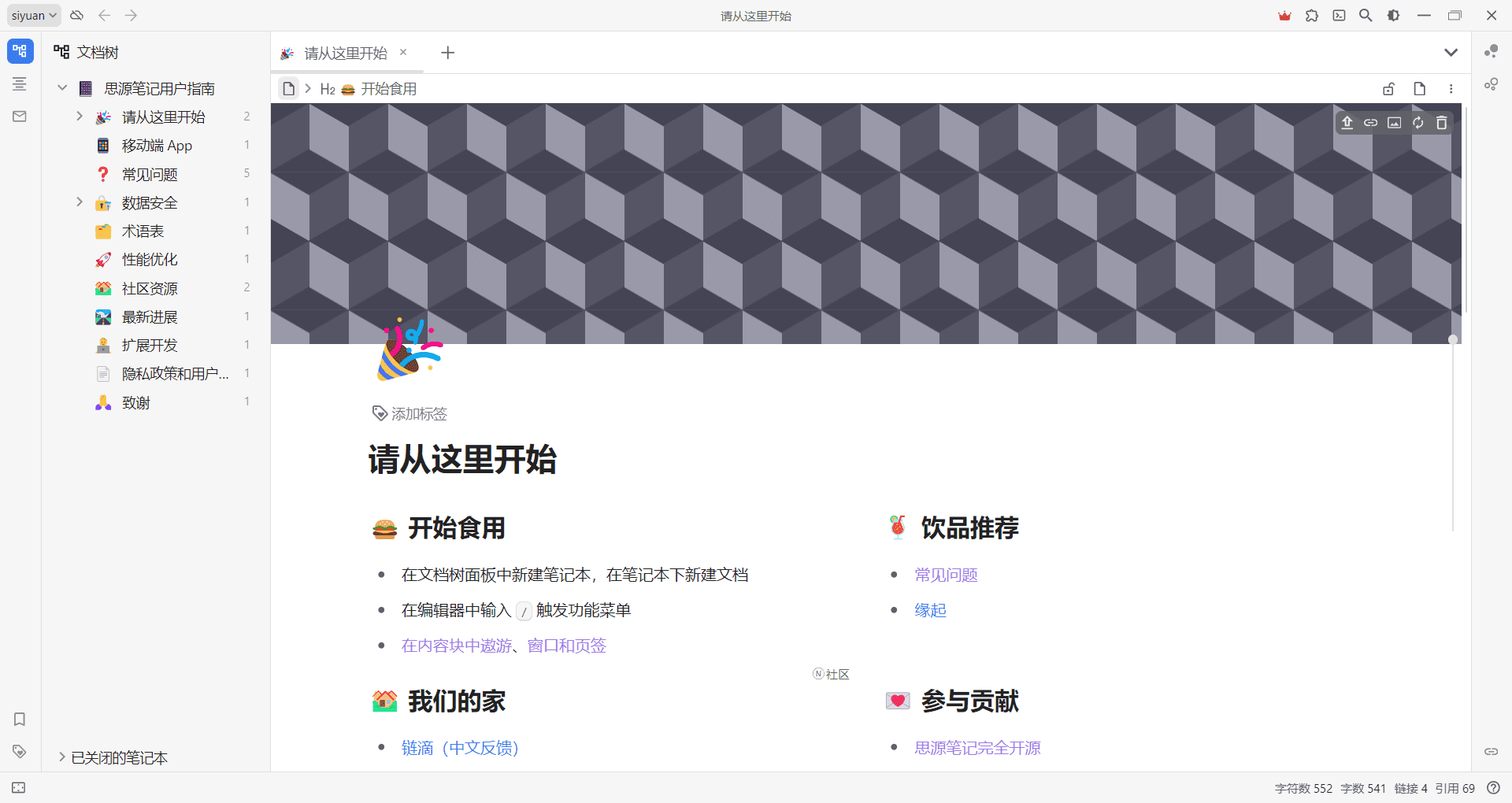
Task: Expand the 请从这里开始 tree item
Action: click(x=80, y=117)
